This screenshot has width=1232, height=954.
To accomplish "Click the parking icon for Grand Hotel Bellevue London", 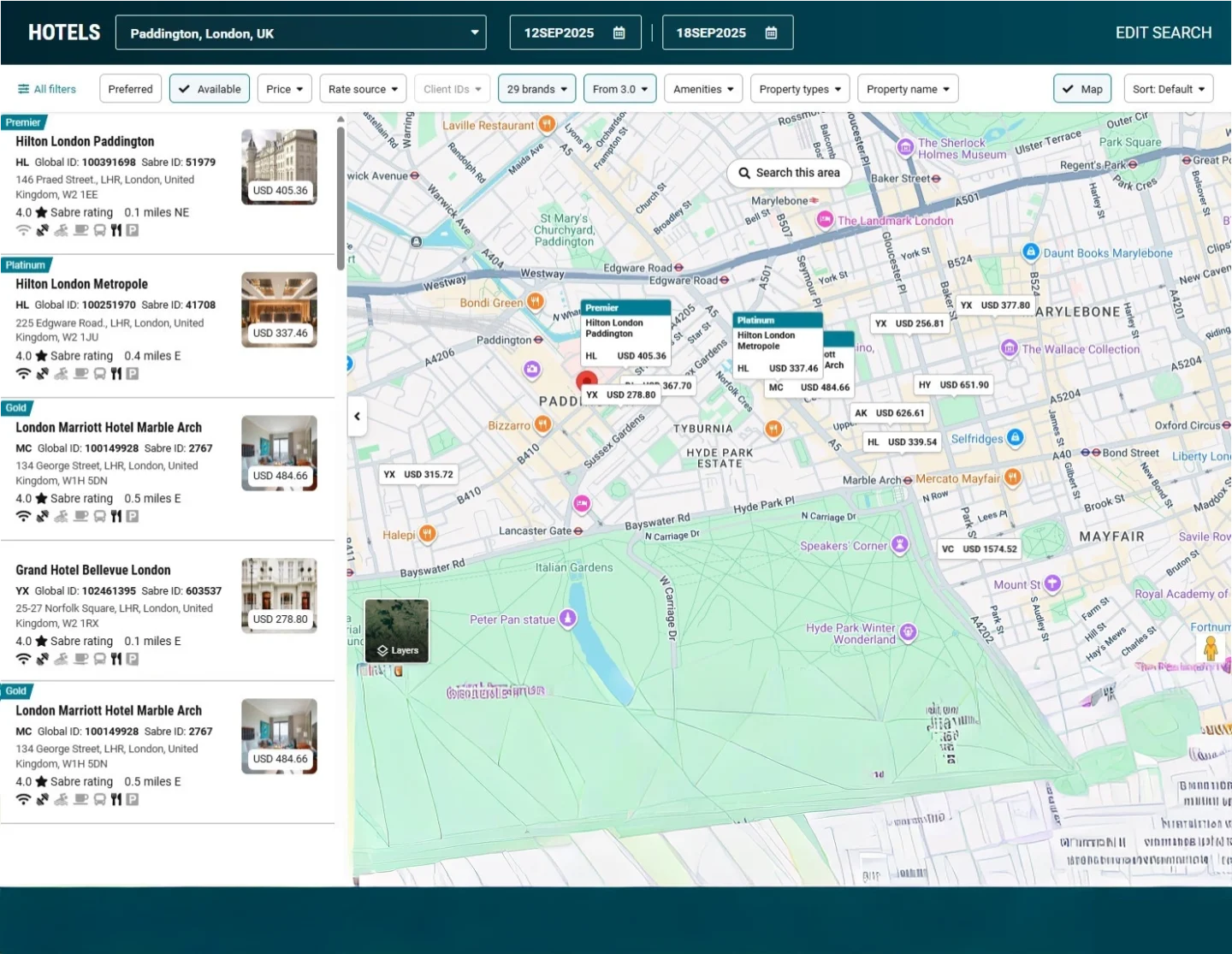I will pos(133,659).
